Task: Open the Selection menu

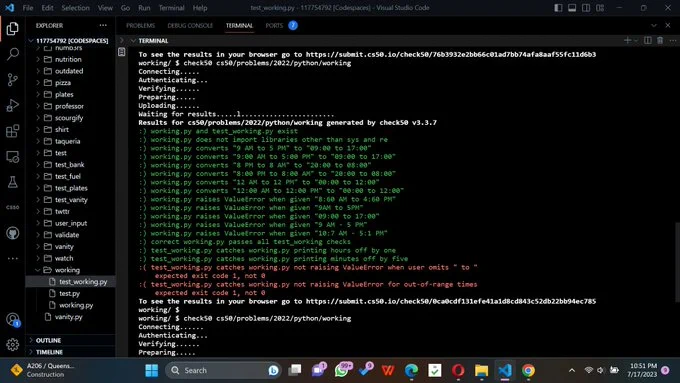Action: (x=75, y=8)
